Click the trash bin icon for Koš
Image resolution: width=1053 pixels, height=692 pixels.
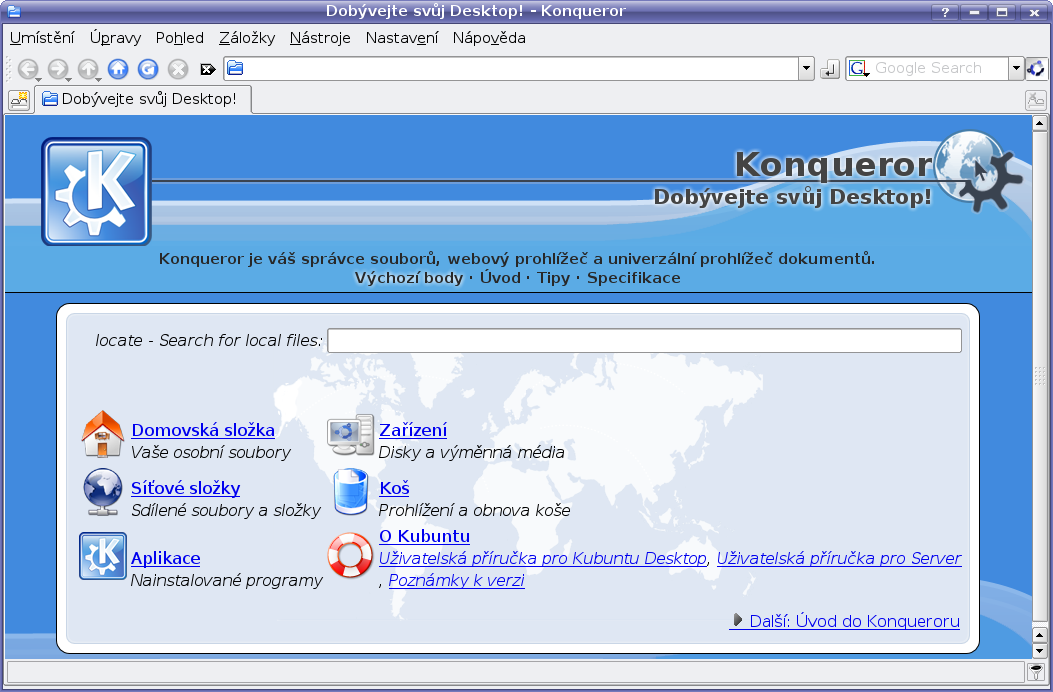pos(351,492)
